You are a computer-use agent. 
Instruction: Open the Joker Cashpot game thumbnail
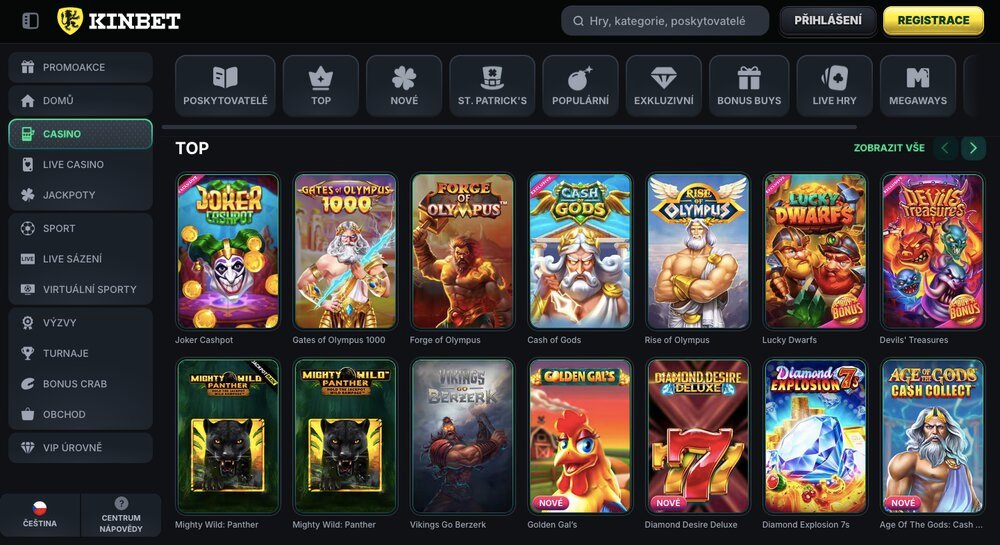[x=228, y=251]
